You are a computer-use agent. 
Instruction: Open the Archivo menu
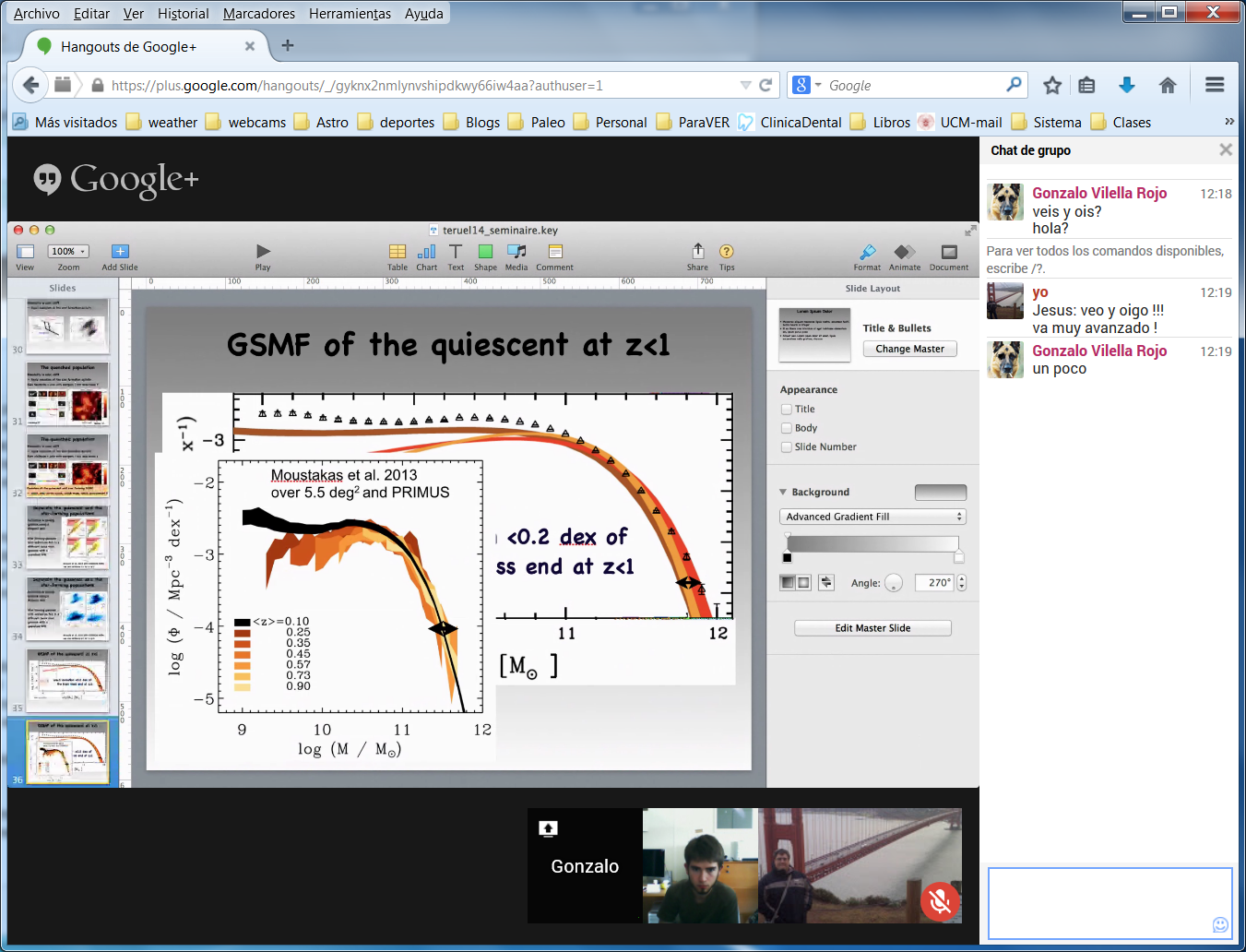(x=37, y=14)
